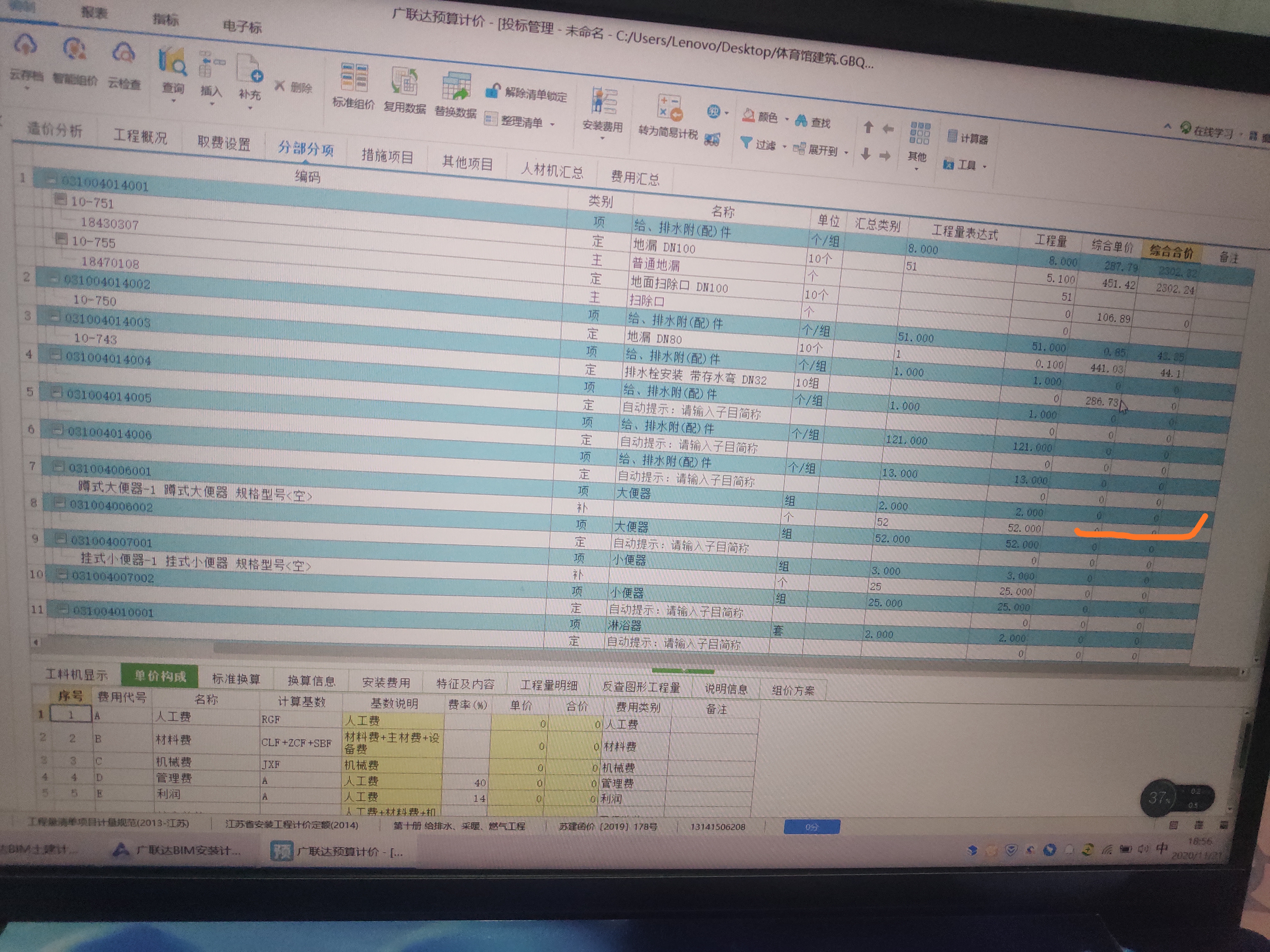This screenshot has height=952, width=1270.
Task: Open the 措施项目 tab
Action: click(387, 156)
